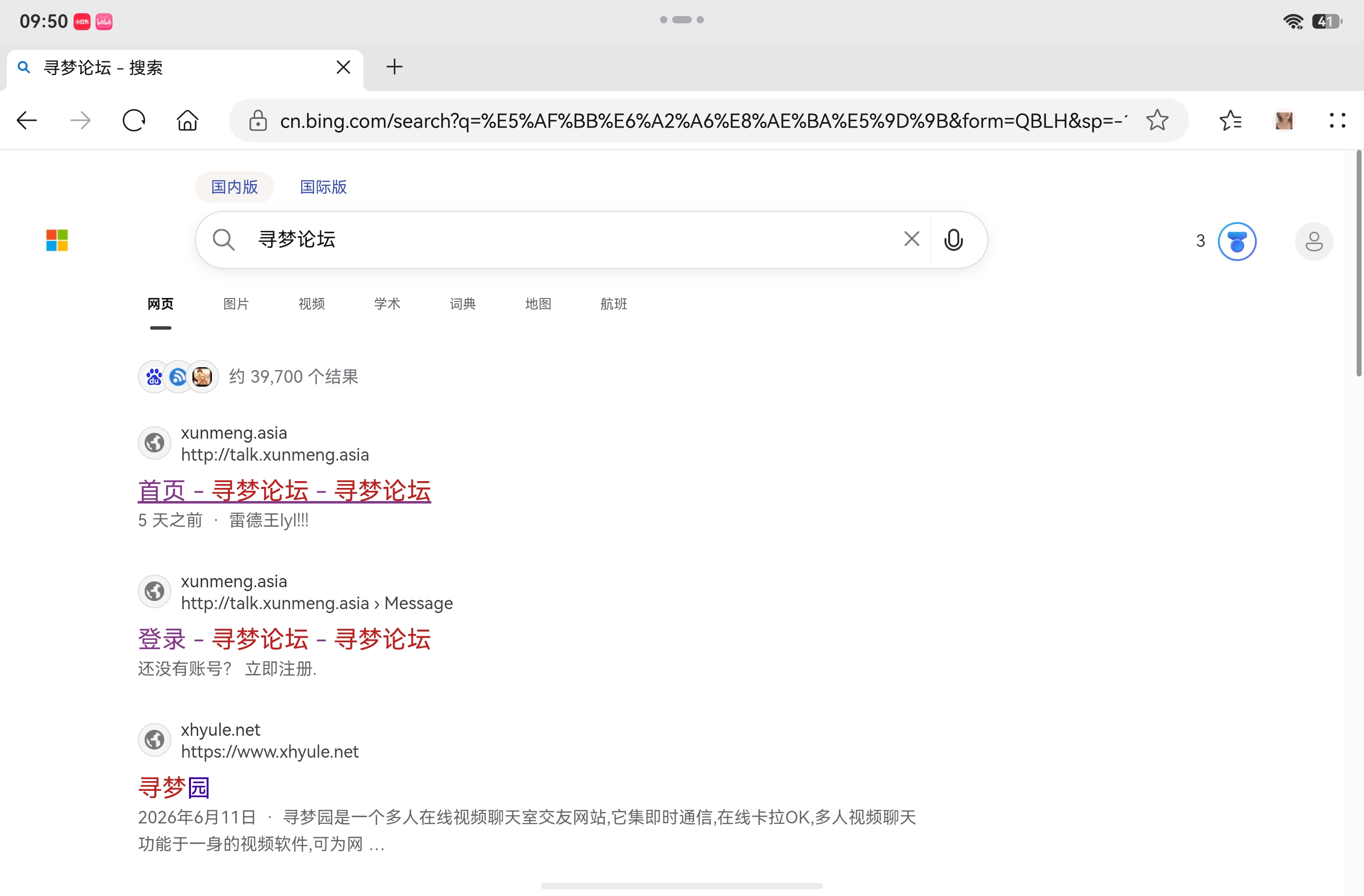This screenshot has height=896, width=1364.
Task: Tap the Wi-Fi status icon
Action: [1293, 22]
